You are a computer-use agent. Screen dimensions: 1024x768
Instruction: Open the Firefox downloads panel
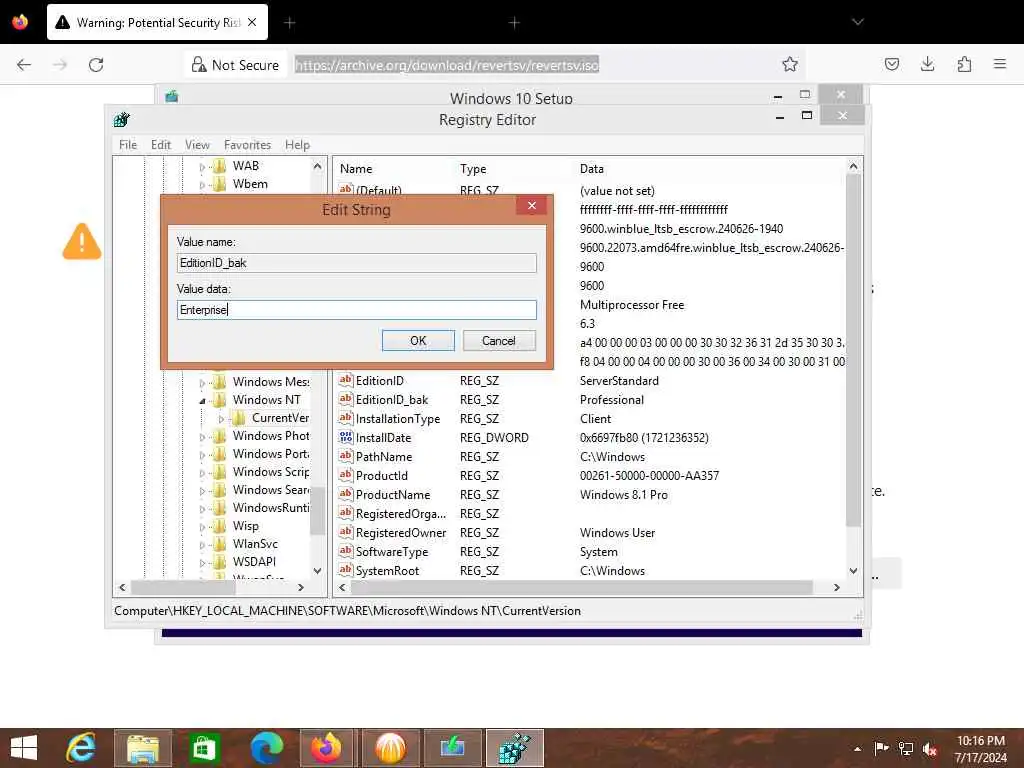[927, 64]
